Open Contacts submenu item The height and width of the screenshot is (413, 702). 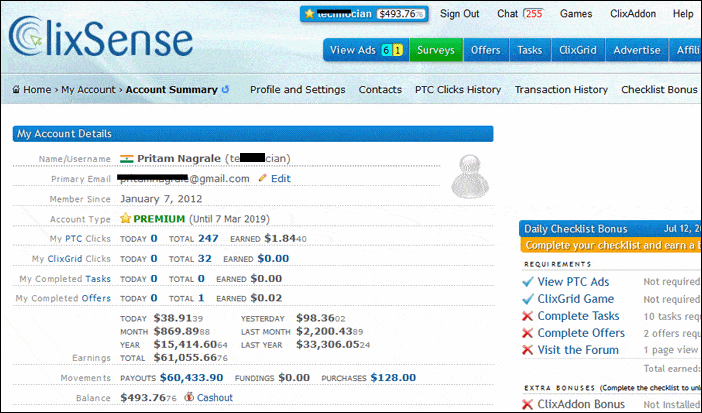point(380,90)
